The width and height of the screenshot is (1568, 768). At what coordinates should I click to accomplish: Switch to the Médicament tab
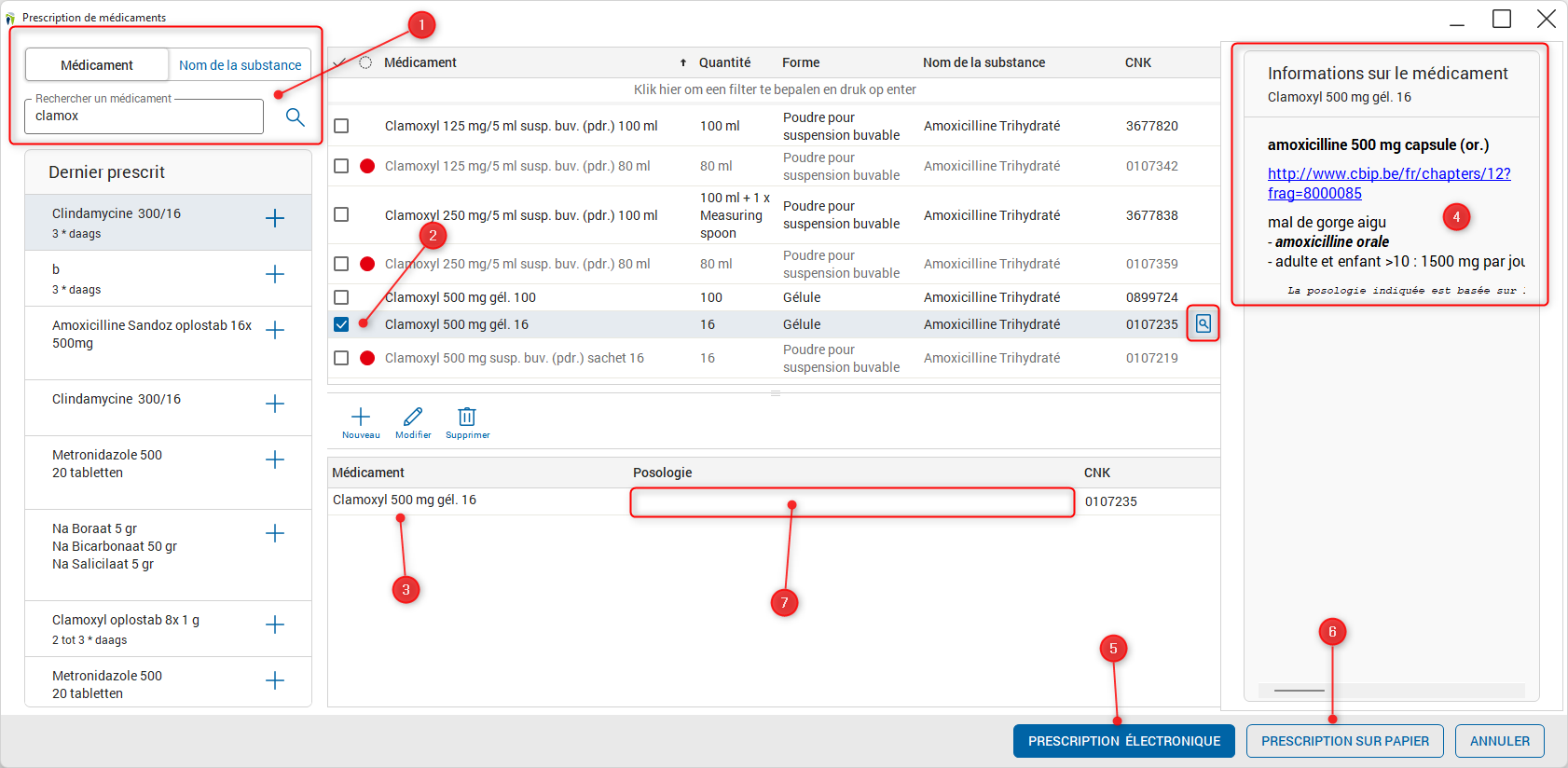tap(97, 65)
